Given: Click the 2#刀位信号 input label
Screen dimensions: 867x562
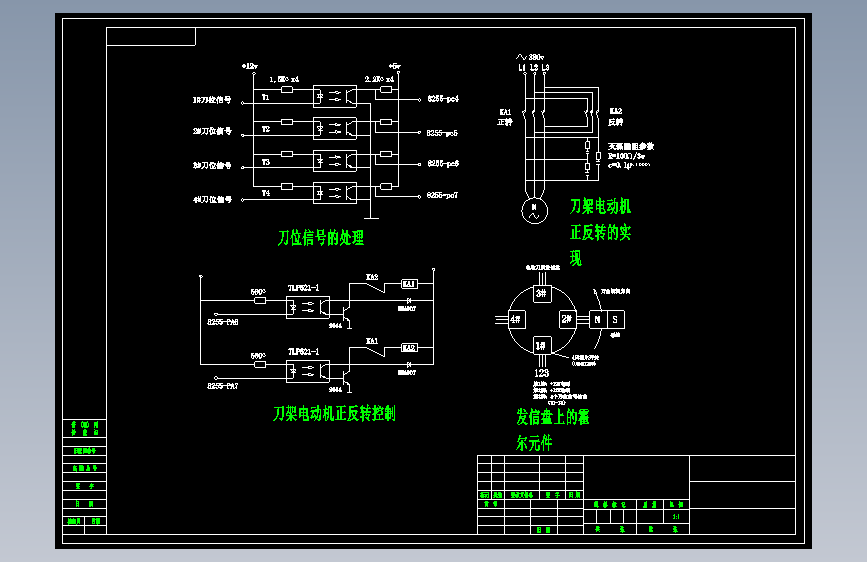Looking at the screenshot, I should (x=212, y=131).
